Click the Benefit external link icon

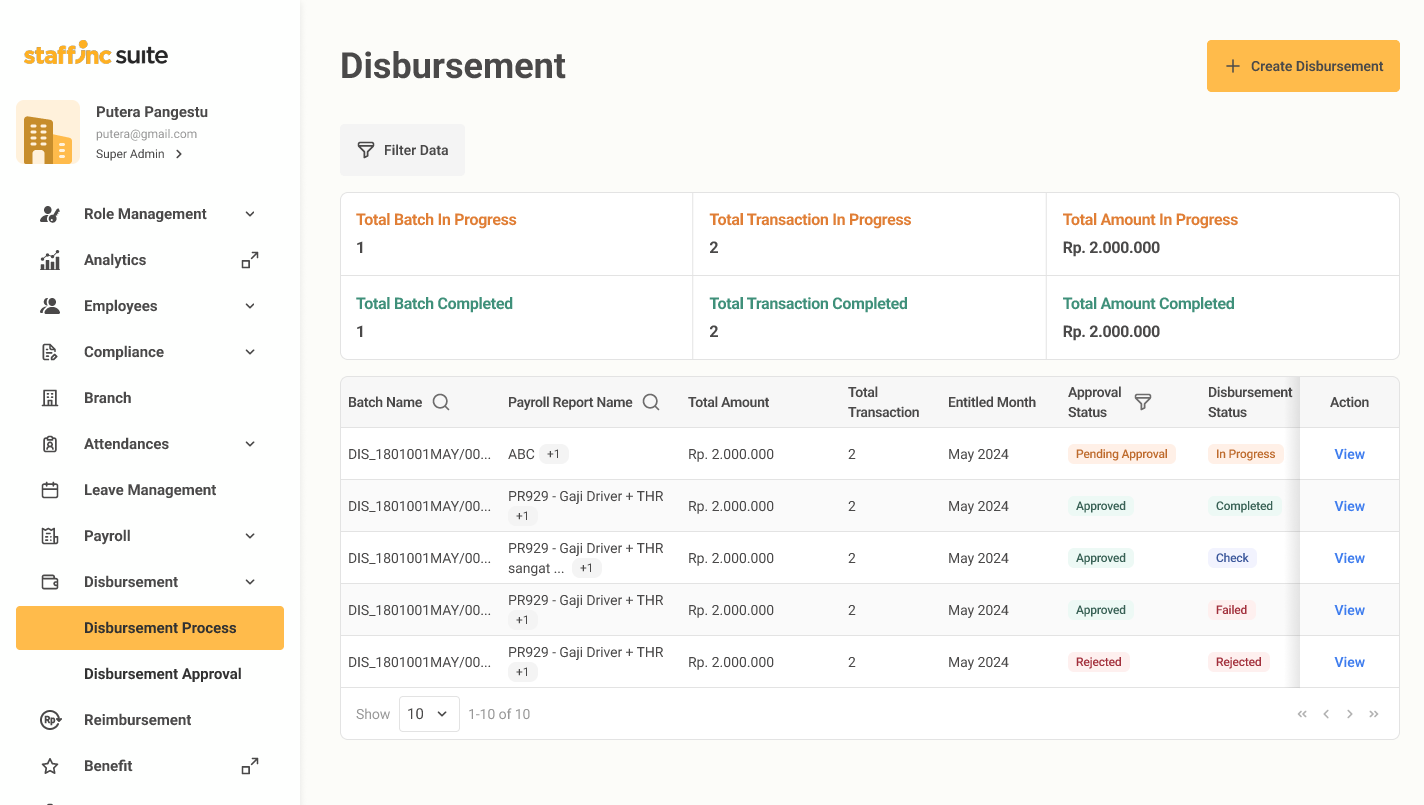click(250, 766)
